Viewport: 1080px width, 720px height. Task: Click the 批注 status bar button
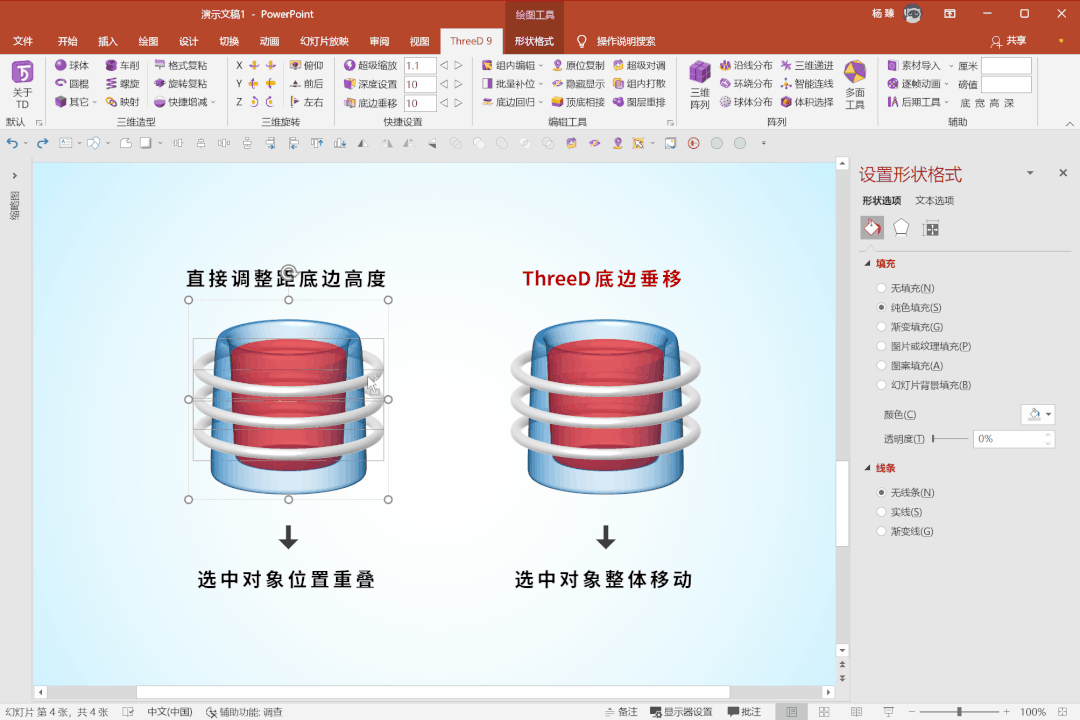744,711
